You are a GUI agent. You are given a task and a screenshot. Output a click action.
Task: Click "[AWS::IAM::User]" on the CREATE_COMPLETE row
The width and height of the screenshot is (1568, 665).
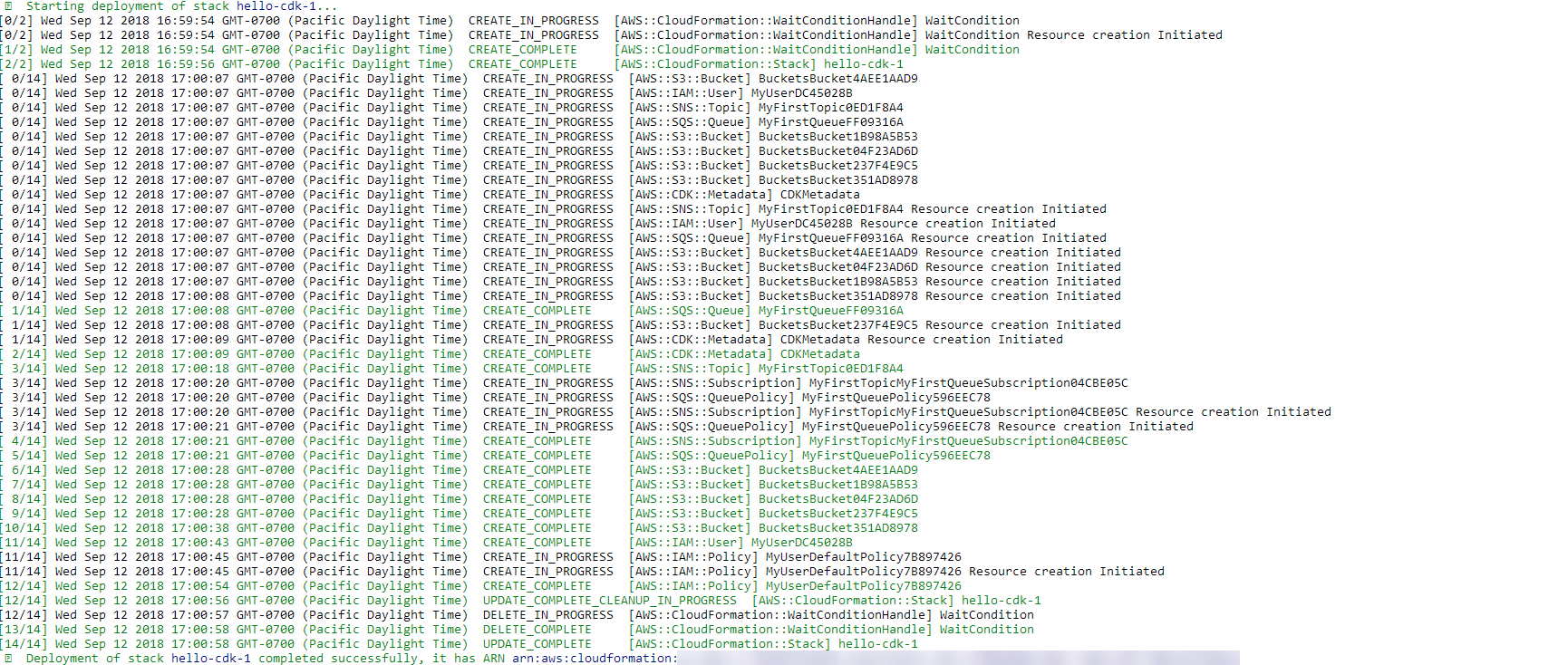pyautogui.click(x=686, y=543)
